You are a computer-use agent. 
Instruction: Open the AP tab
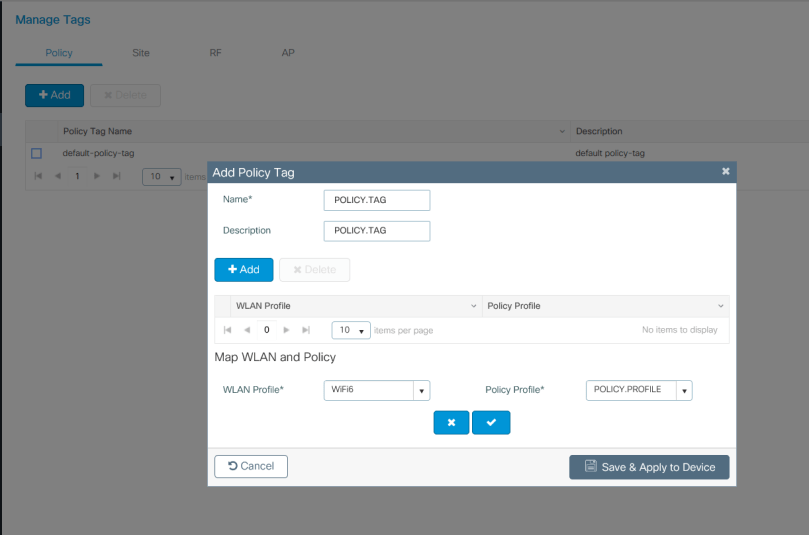[288, 53]
